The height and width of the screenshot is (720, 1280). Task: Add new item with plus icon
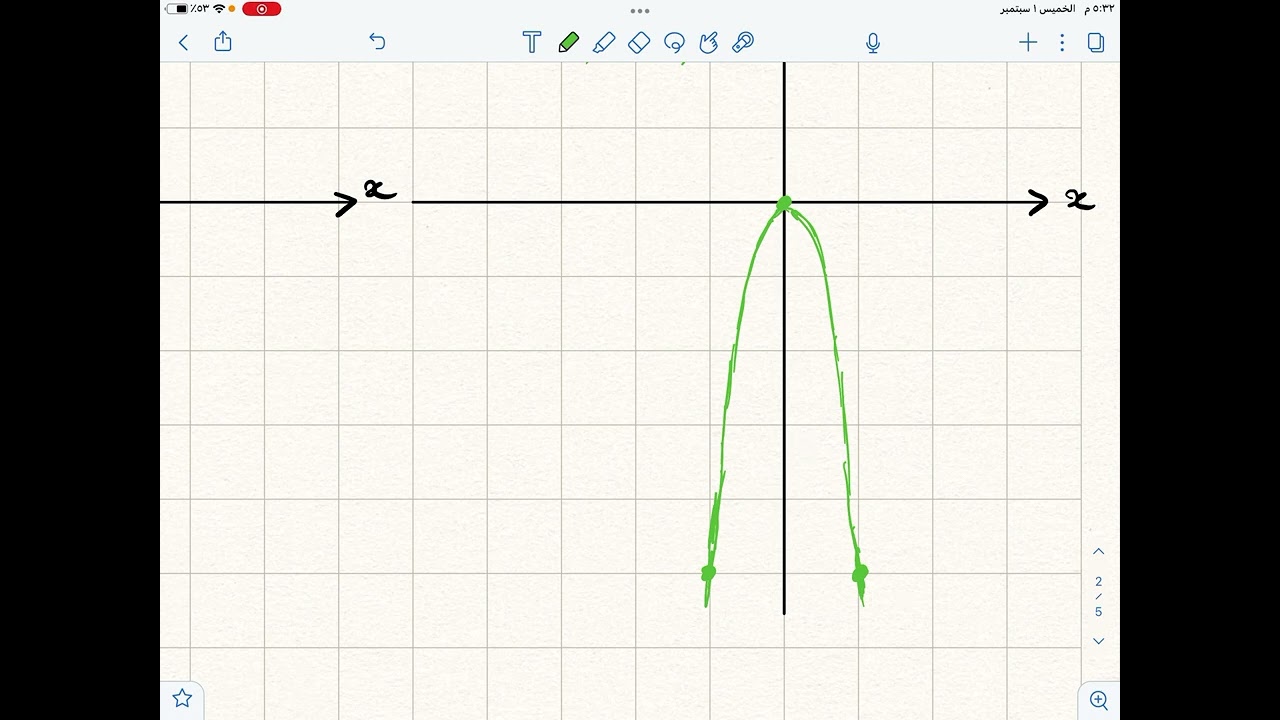(x=1028, y=42)
